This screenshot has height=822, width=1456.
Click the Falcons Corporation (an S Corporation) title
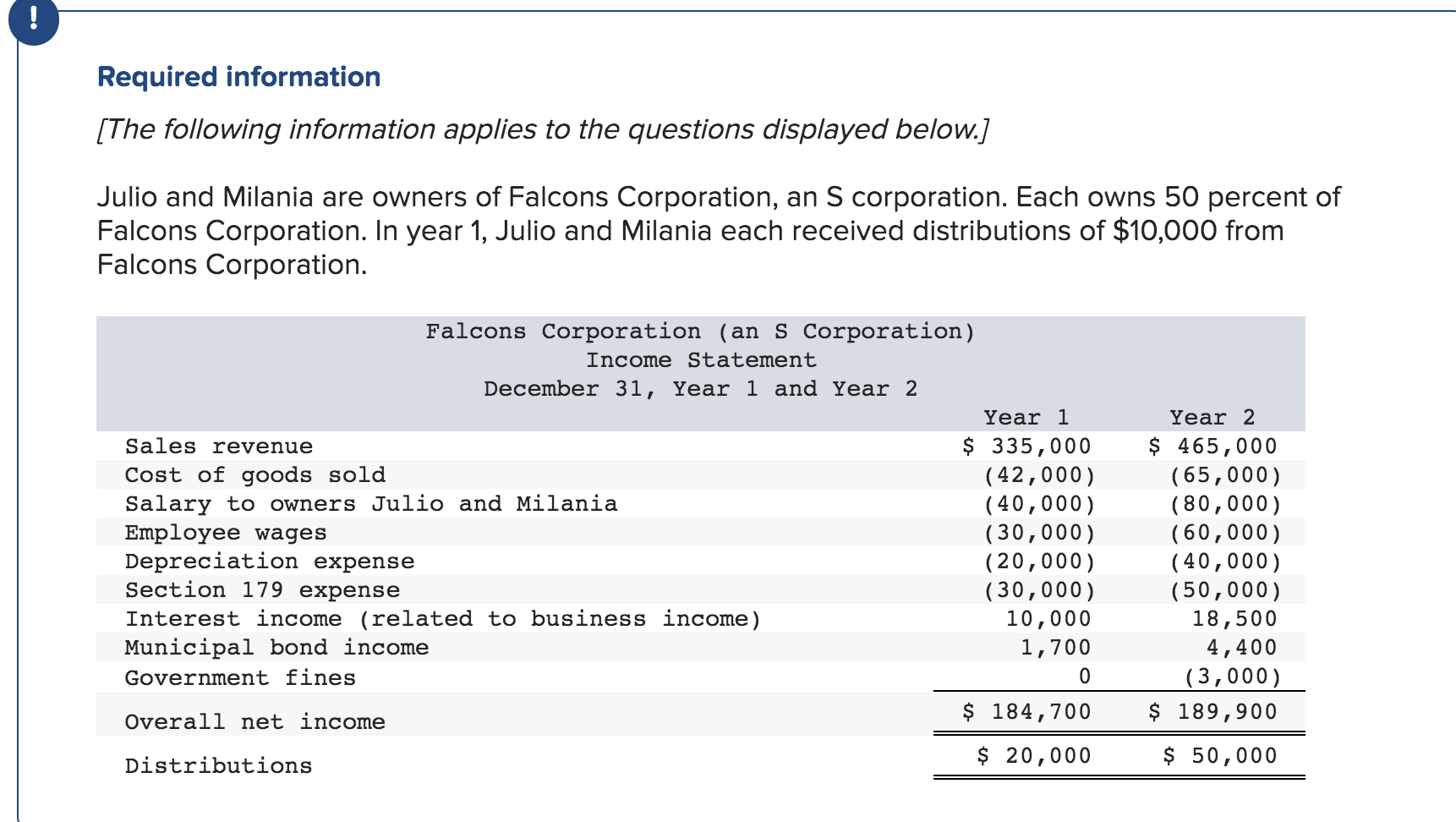click(x=701, y=332)
